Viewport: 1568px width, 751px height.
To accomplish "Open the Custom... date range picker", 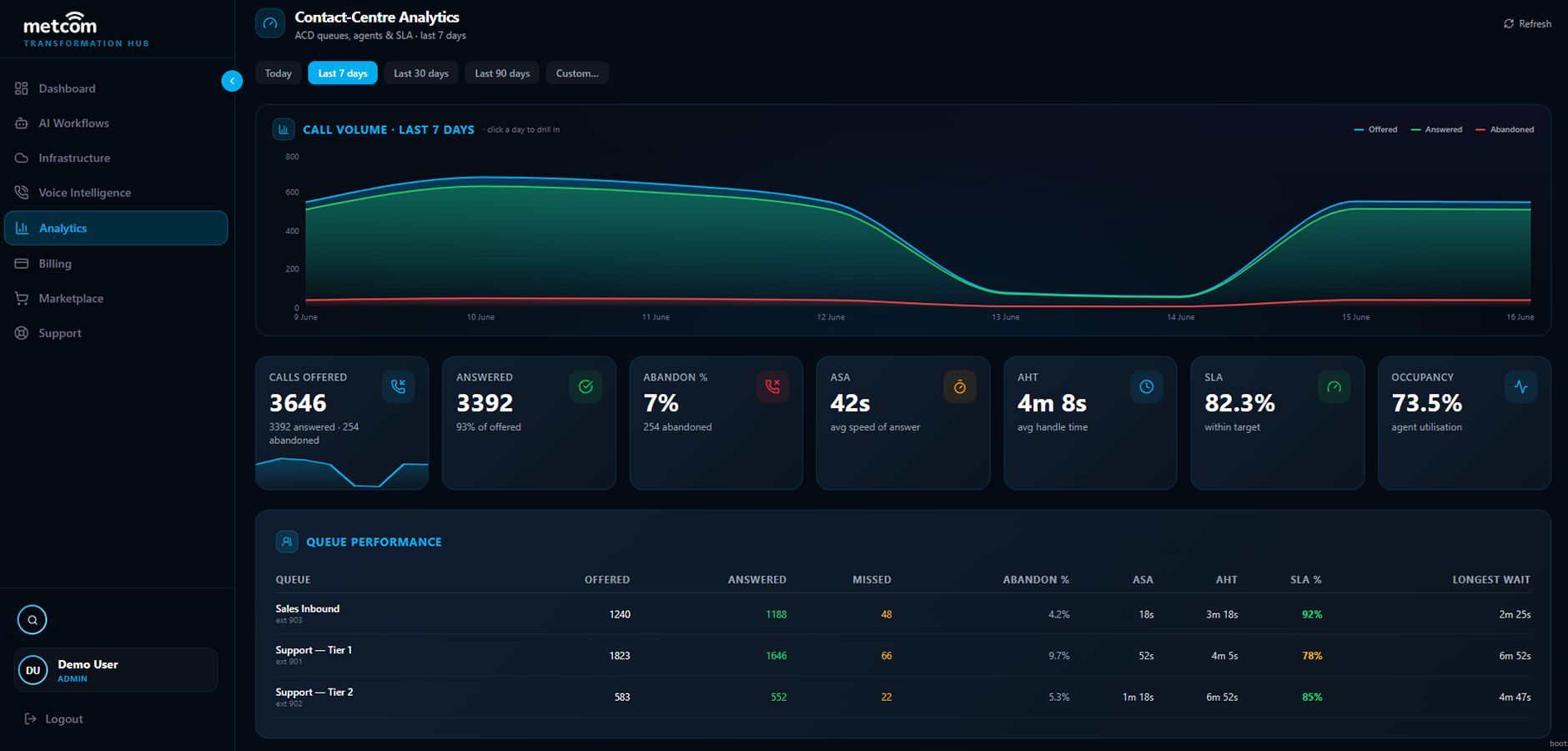I will [577, 73].
